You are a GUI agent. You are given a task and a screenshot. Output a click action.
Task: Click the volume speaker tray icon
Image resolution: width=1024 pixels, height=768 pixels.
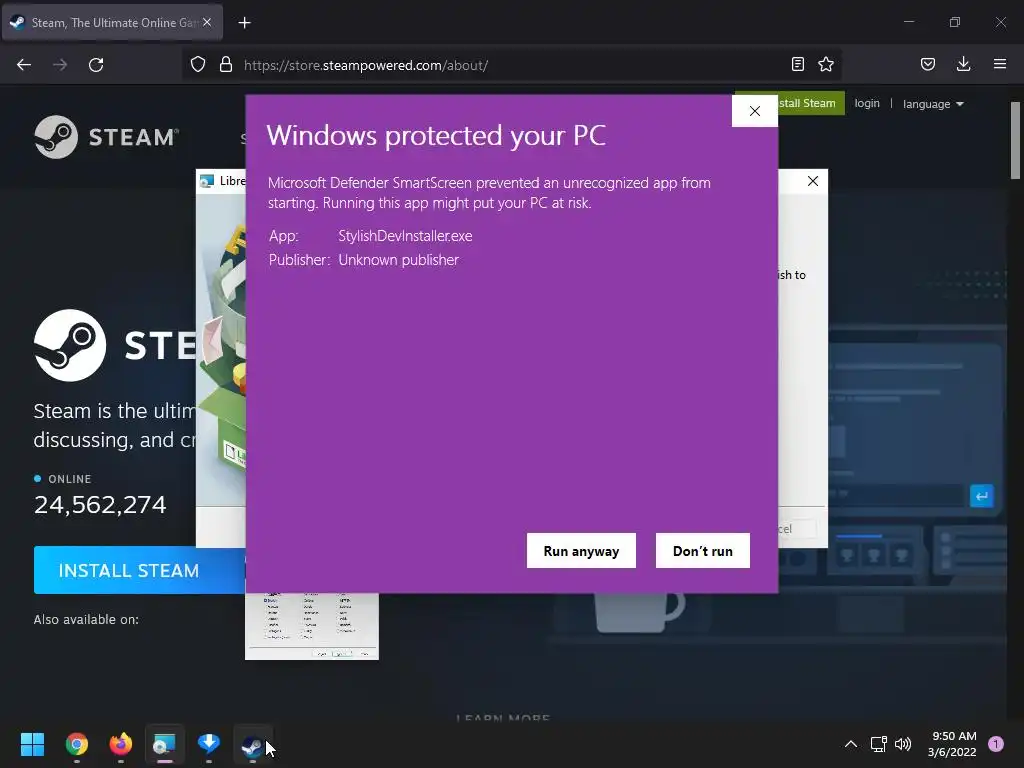point(903,744)
